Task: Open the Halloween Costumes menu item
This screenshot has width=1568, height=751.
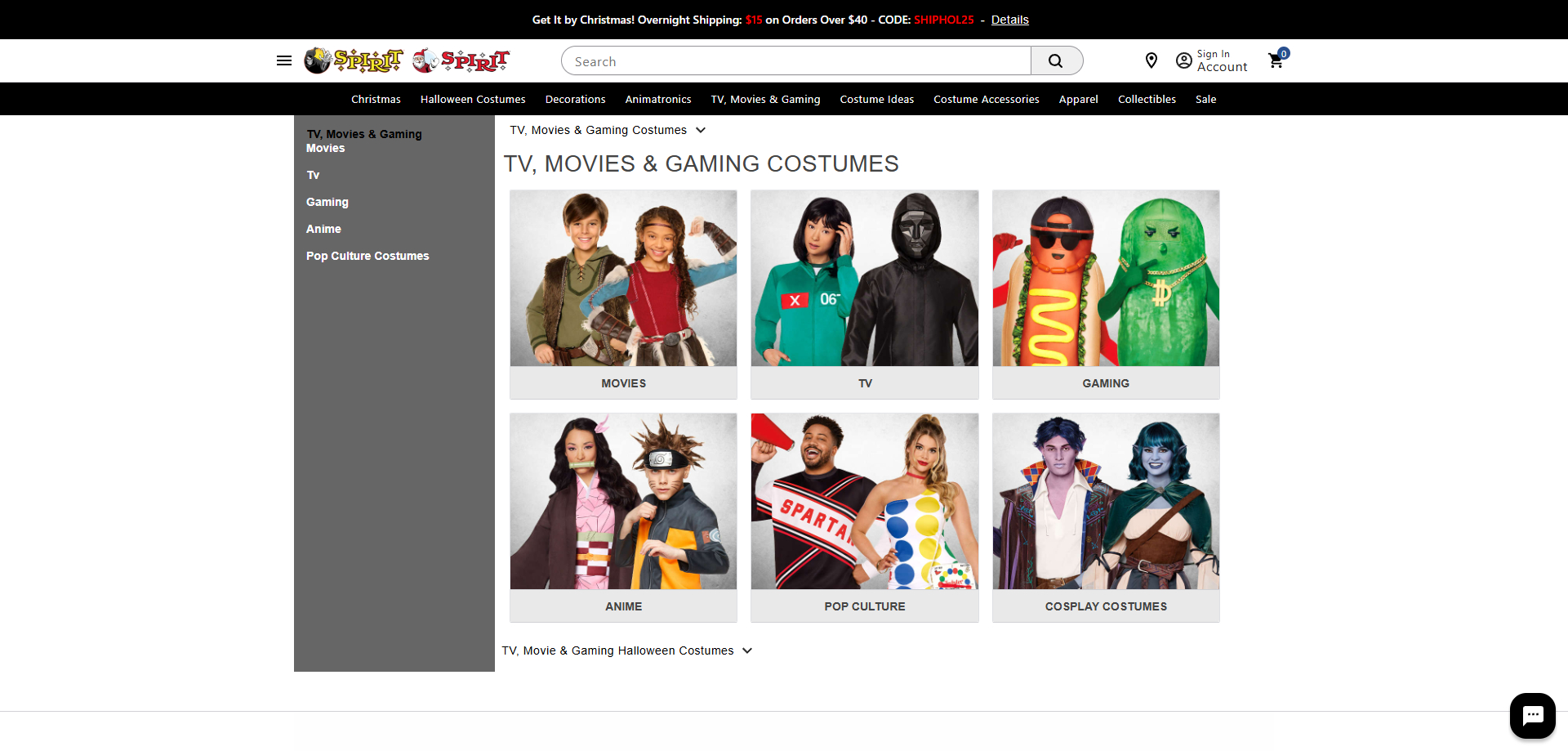Action: [473, 99]
